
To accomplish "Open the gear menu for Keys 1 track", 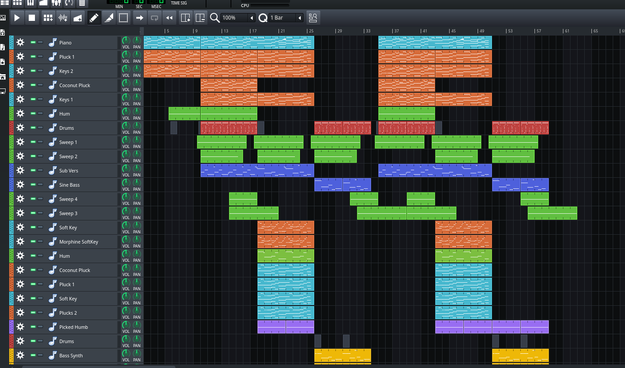I will point(20,100).
